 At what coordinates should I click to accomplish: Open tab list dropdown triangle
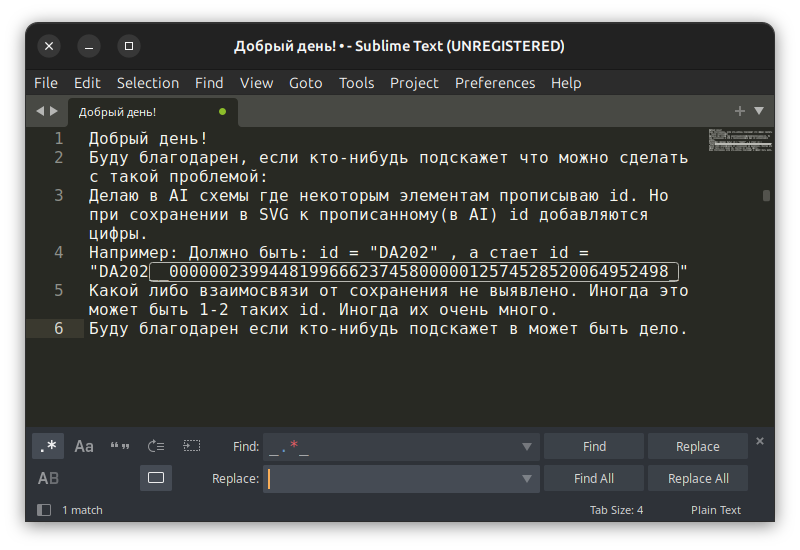[x=759, y=111]
